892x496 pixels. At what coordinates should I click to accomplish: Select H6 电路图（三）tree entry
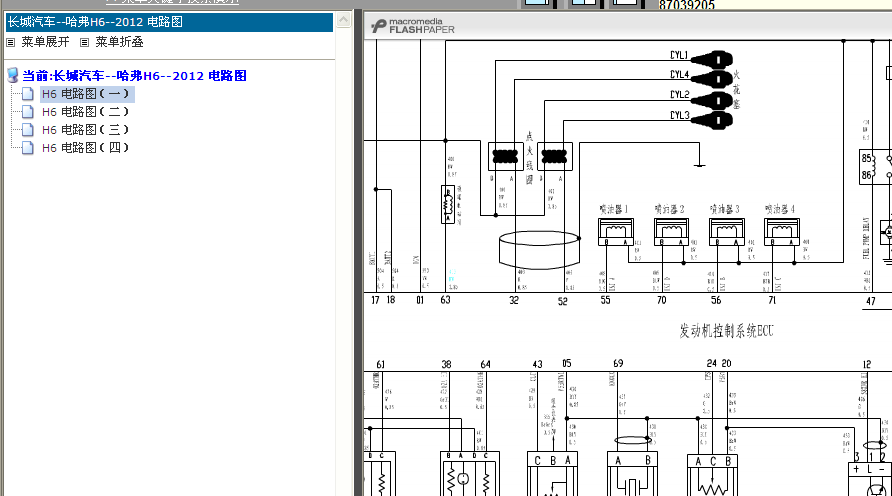coord(85,130)
